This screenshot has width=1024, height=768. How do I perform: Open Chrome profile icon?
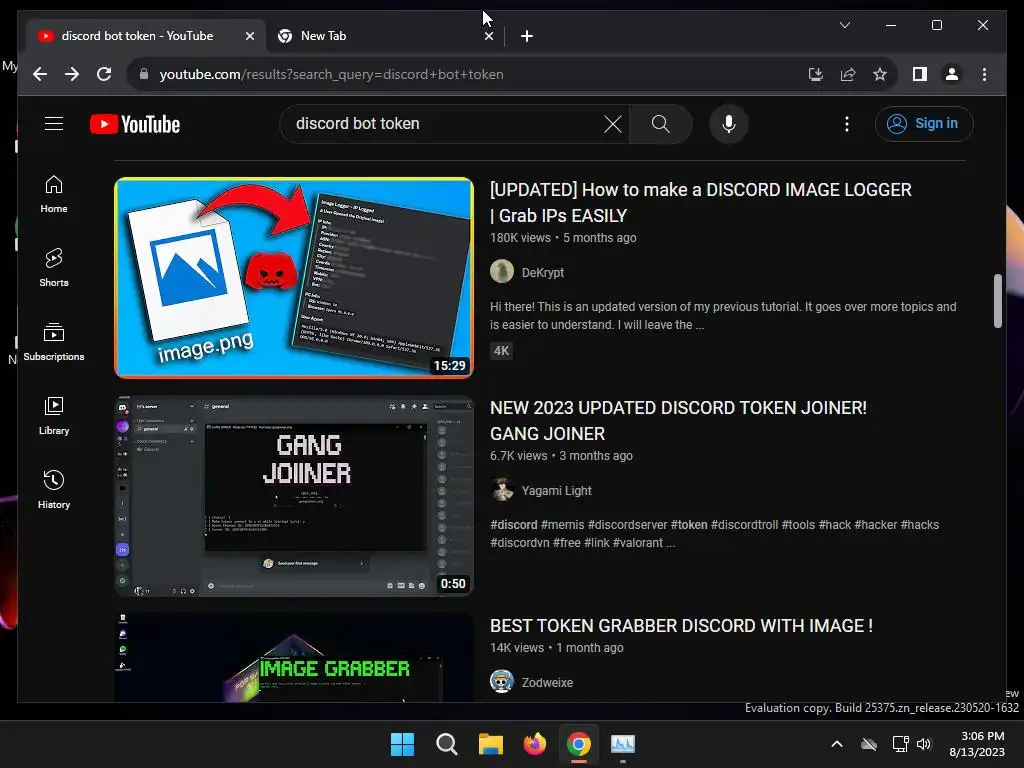(x=952, y=74)
